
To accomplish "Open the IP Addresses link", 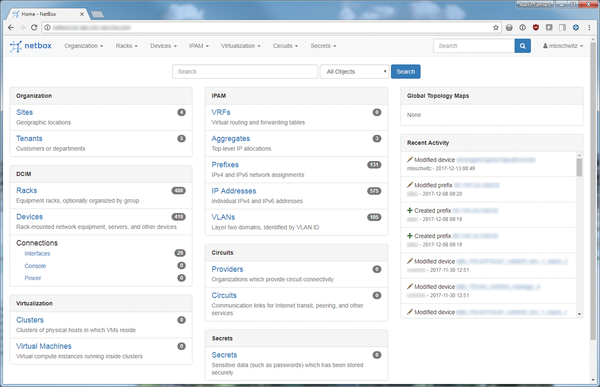I will coord(234,191).
